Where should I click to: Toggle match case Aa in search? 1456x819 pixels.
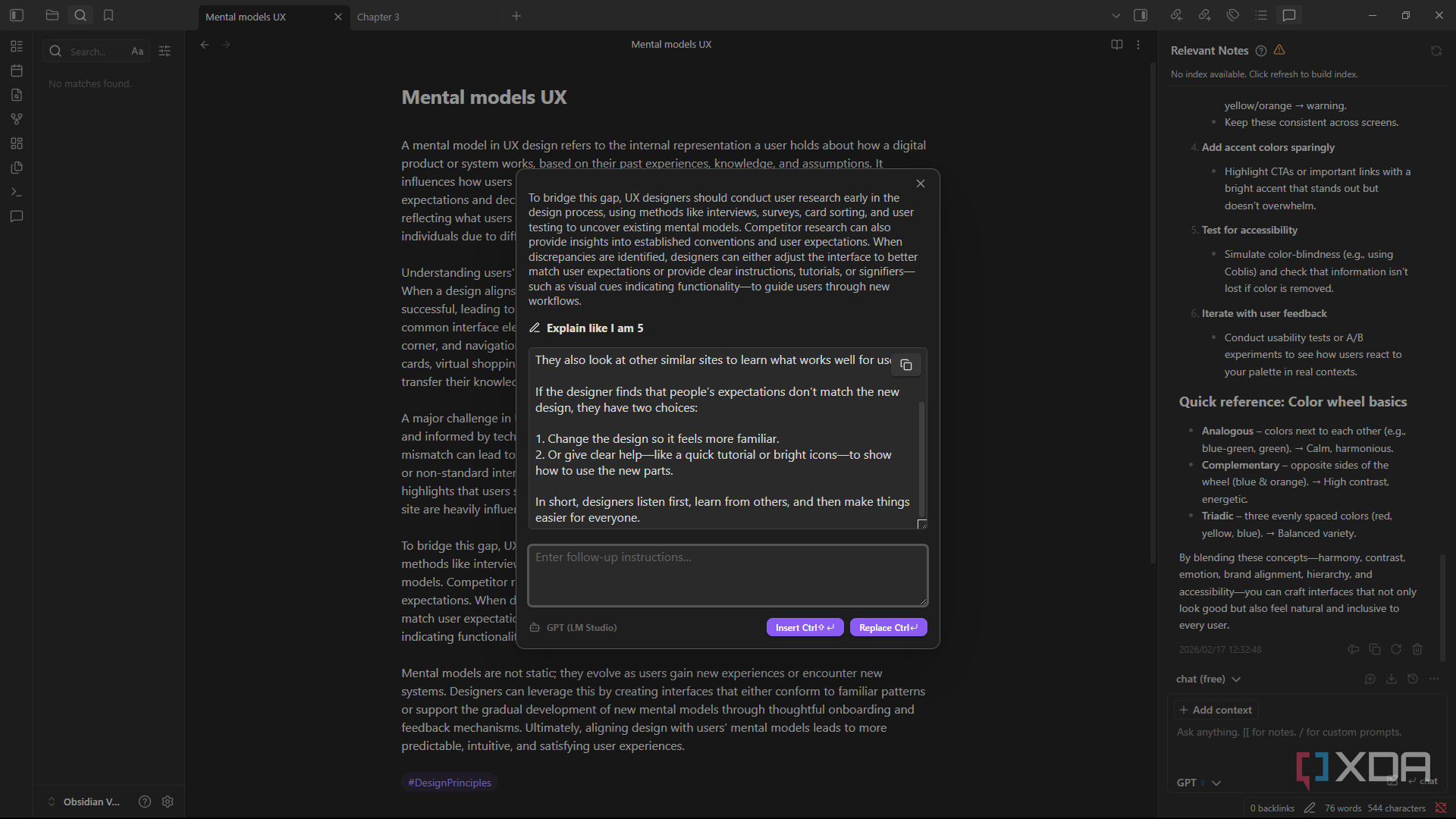tap(137, 52)
